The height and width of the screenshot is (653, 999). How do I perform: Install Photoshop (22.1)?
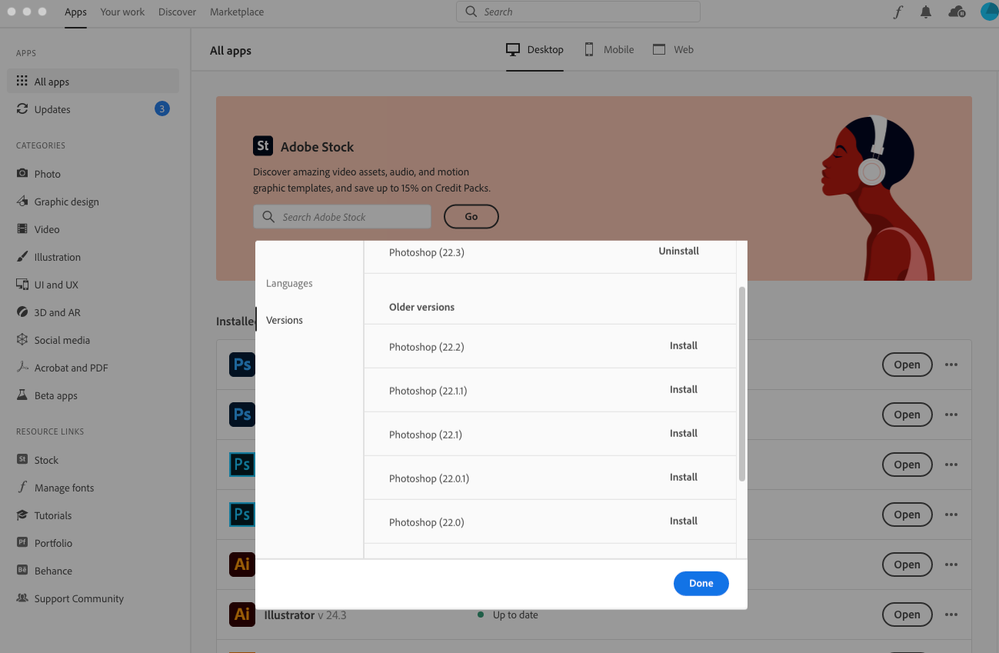point(684,434)
